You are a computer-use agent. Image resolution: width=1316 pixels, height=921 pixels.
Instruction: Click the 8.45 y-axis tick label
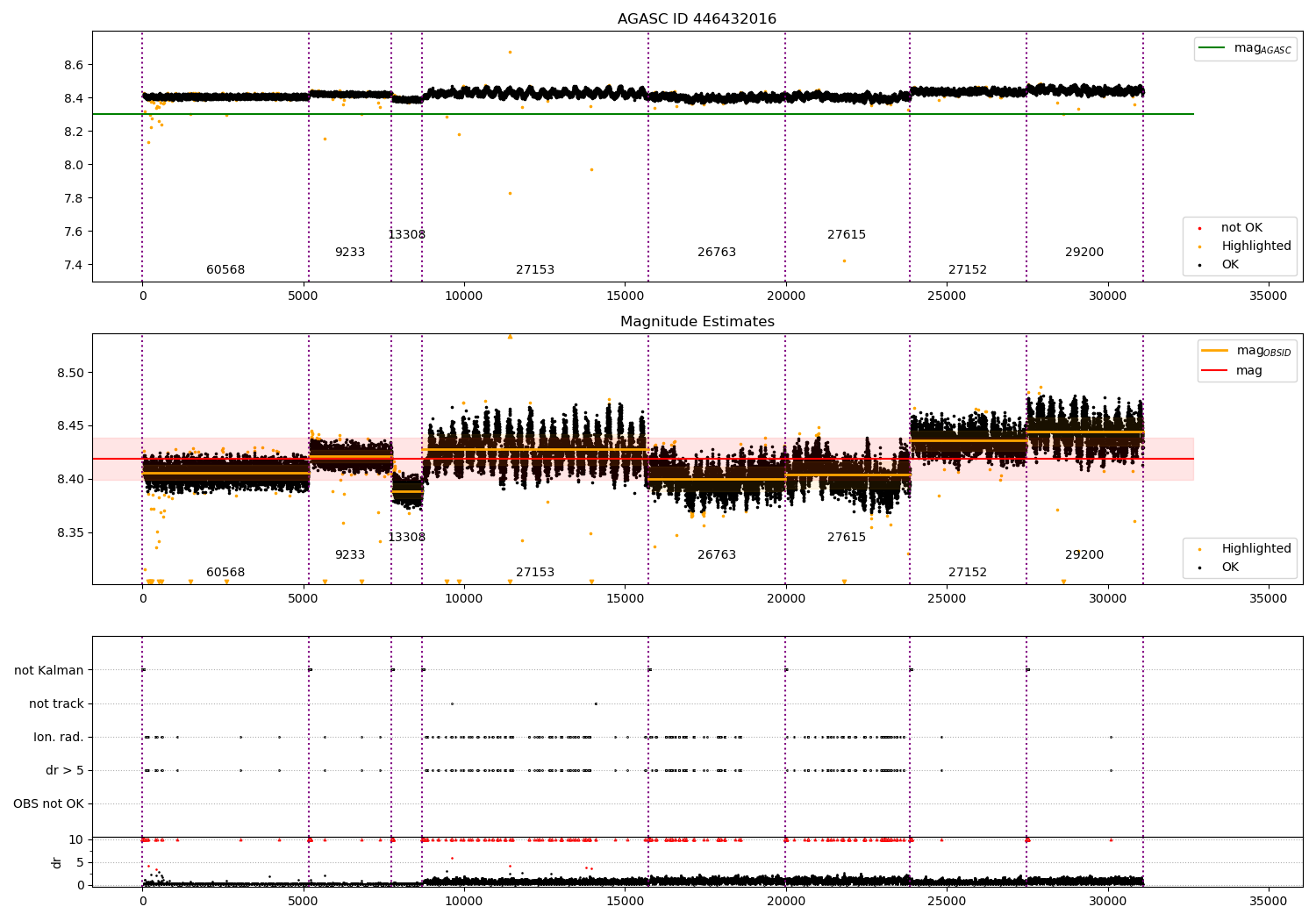pyautogui.click(x=70, y=426)
